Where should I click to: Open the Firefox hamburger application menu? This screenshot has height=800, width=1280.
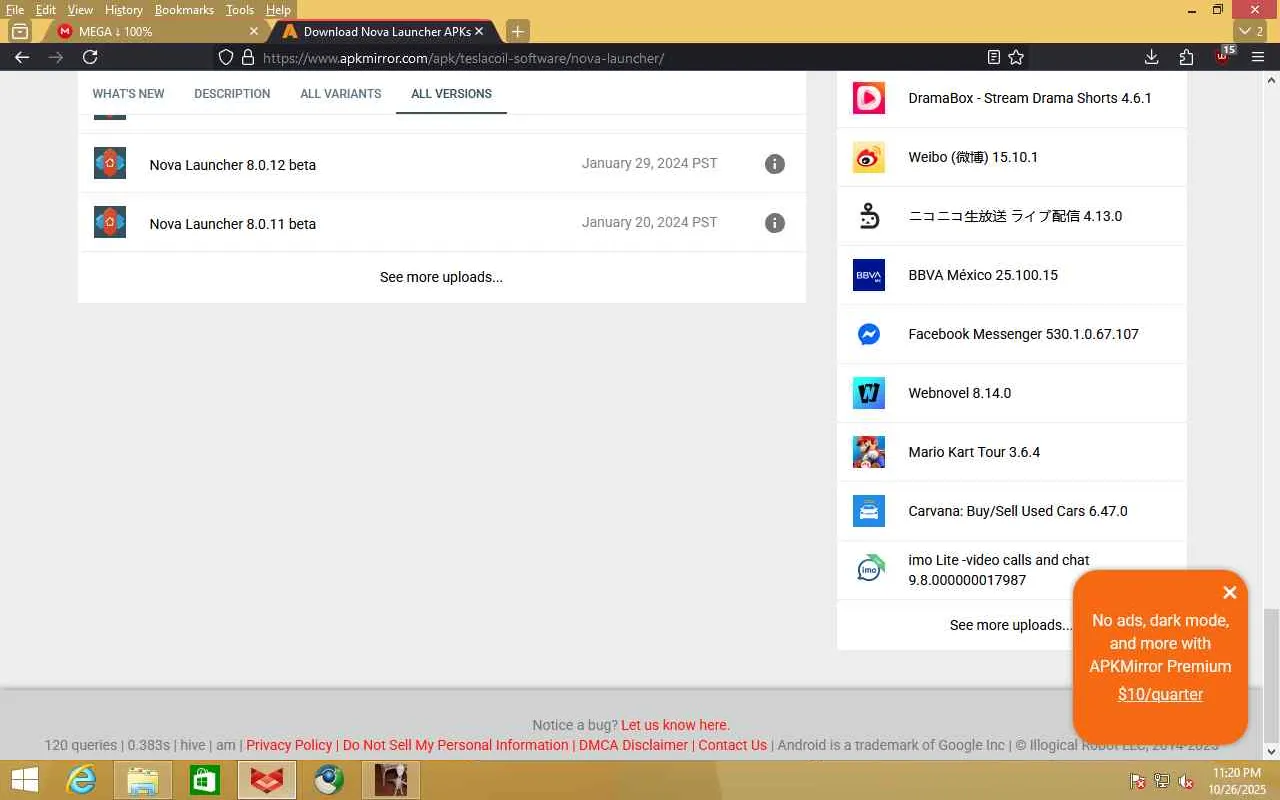(1258, 57)
